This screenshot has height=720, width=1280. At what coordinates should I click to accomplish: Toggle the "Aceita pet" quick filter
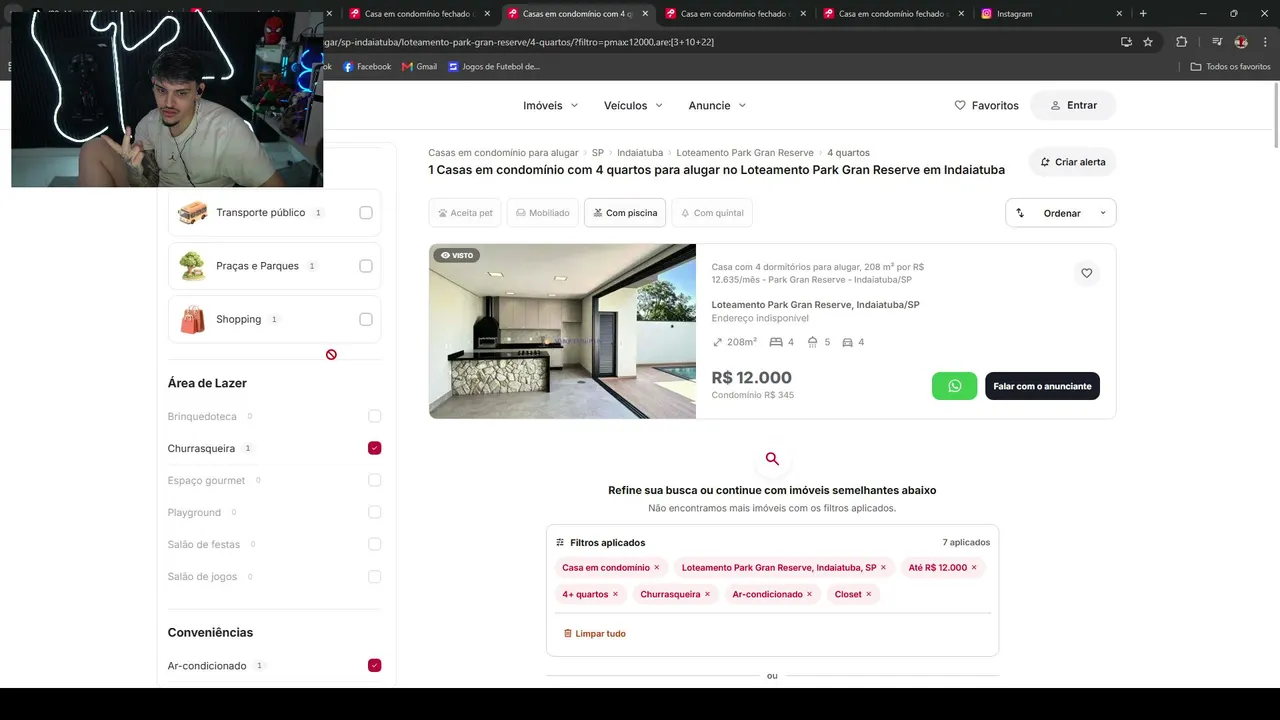pos(465,213)
